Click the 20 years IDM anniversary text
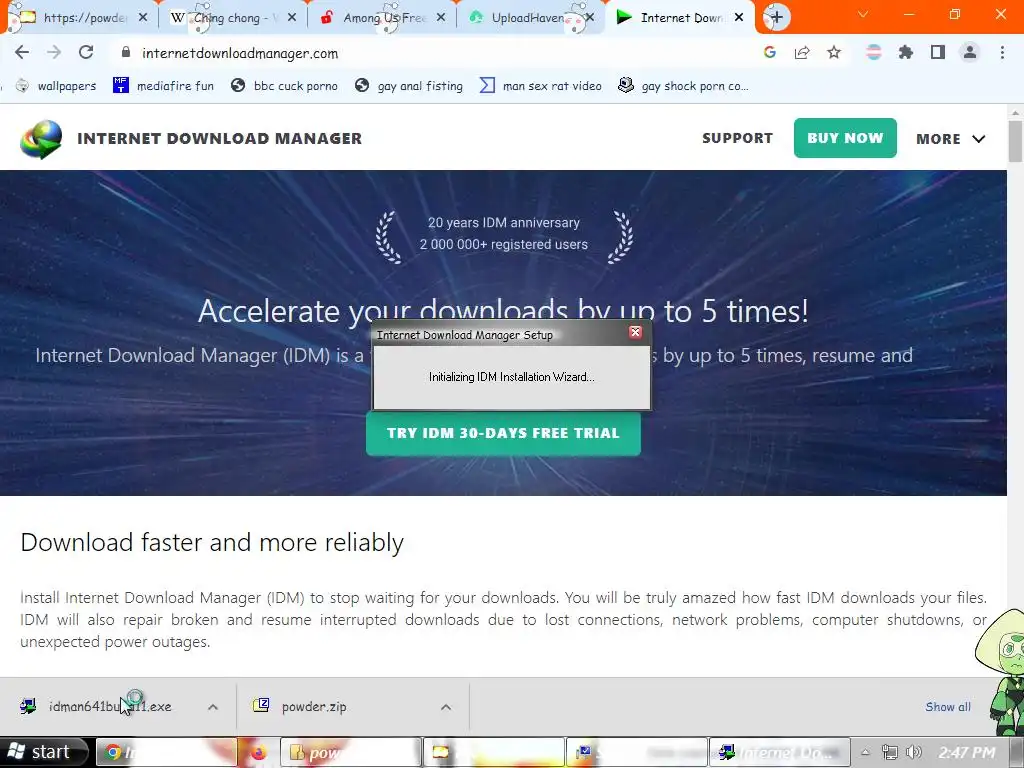Screen dimensions: 1024x768 504,223
